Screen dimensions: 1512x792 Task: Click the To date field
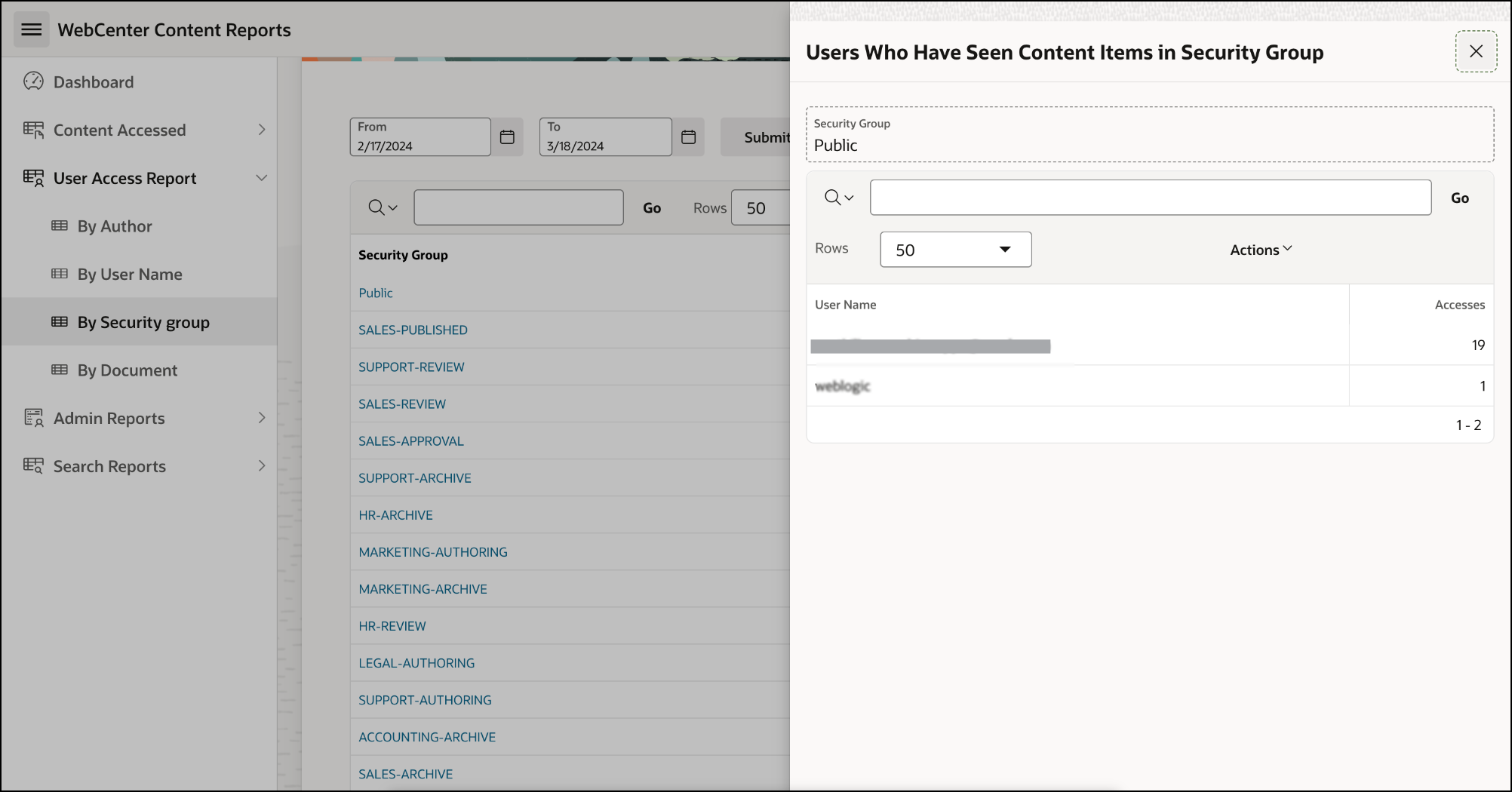click(605, 137)
